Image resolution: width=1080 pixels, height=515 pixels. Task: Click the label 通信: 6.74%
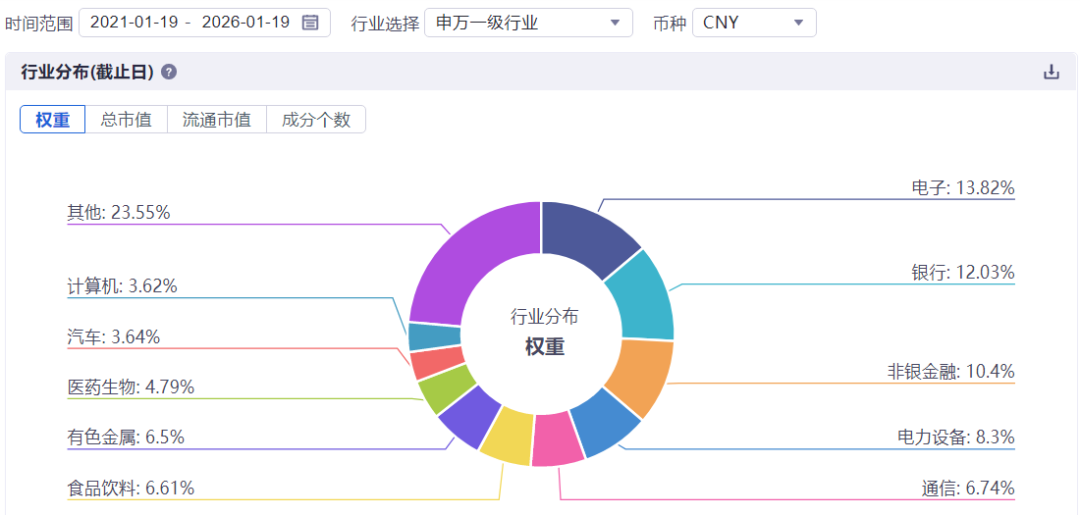click(x=968, y=488)
